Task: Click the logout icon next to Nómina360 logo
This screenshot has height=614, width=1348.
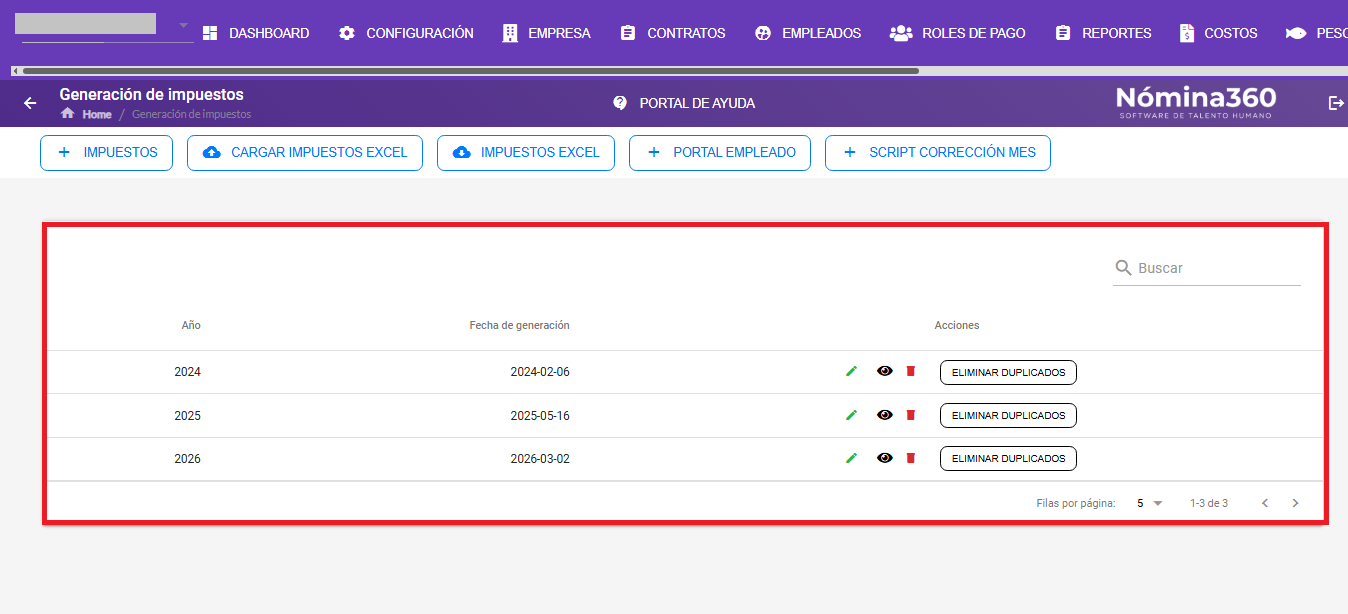Action: pyautogui.click(x=1336, y=103)
